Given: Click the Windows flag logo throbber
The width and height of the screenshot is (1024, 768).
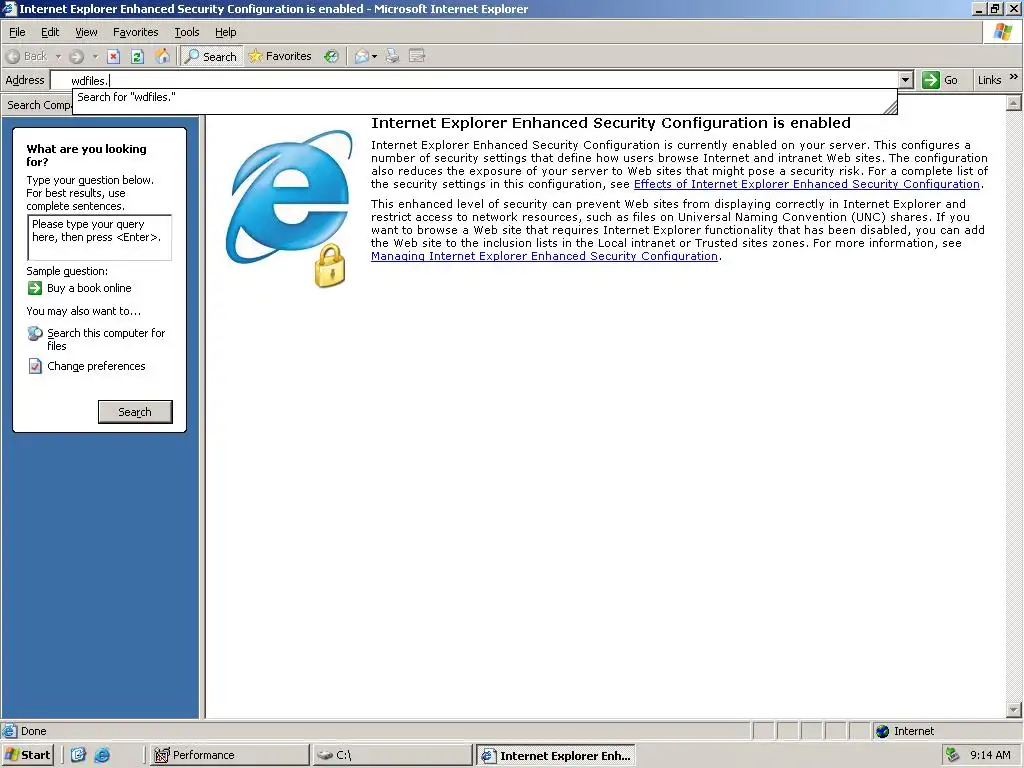Looking at the screenshot, I should pyautogui.click(x=1002, y=32).
